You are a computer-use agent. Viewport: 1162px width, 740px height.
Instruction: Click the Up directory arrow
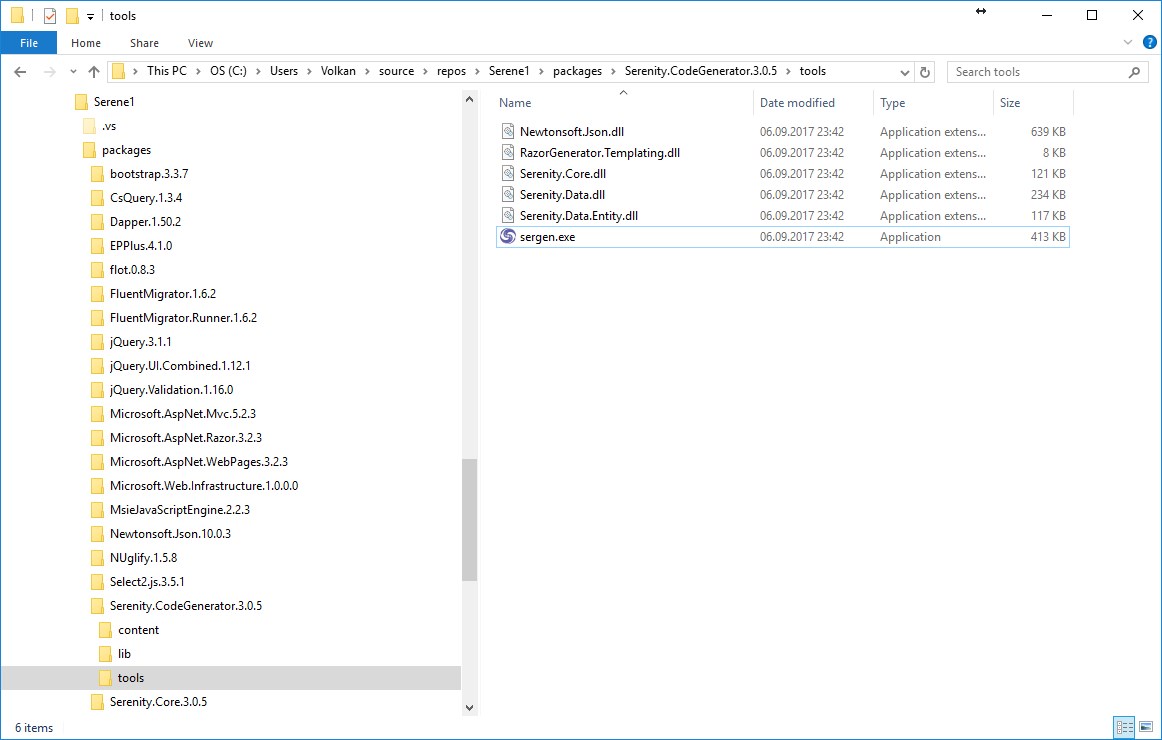coord(94,72)
